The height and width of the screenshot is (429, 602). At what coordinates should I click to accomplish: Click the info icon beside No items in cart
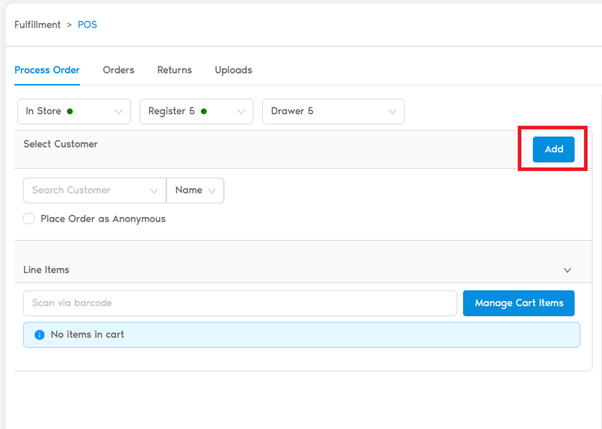(39, 335)
